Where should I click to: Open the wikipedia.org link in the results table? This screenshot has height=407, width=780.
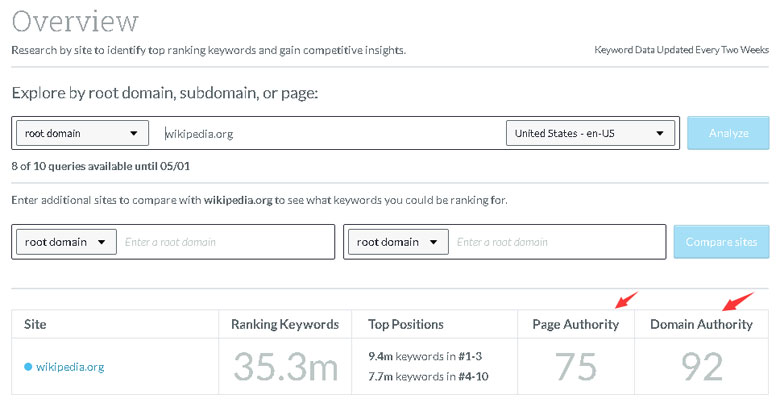70,367
